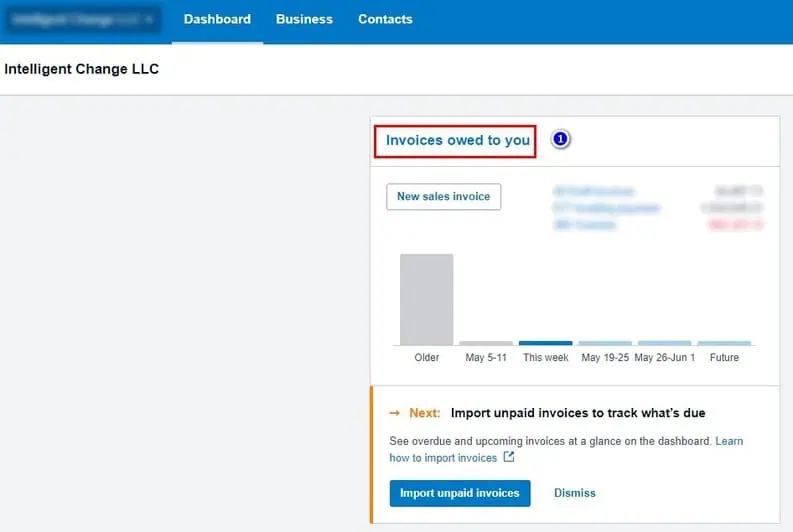Click the Import unpaid invoices button
793x532 pixels.
click(460, 493)
